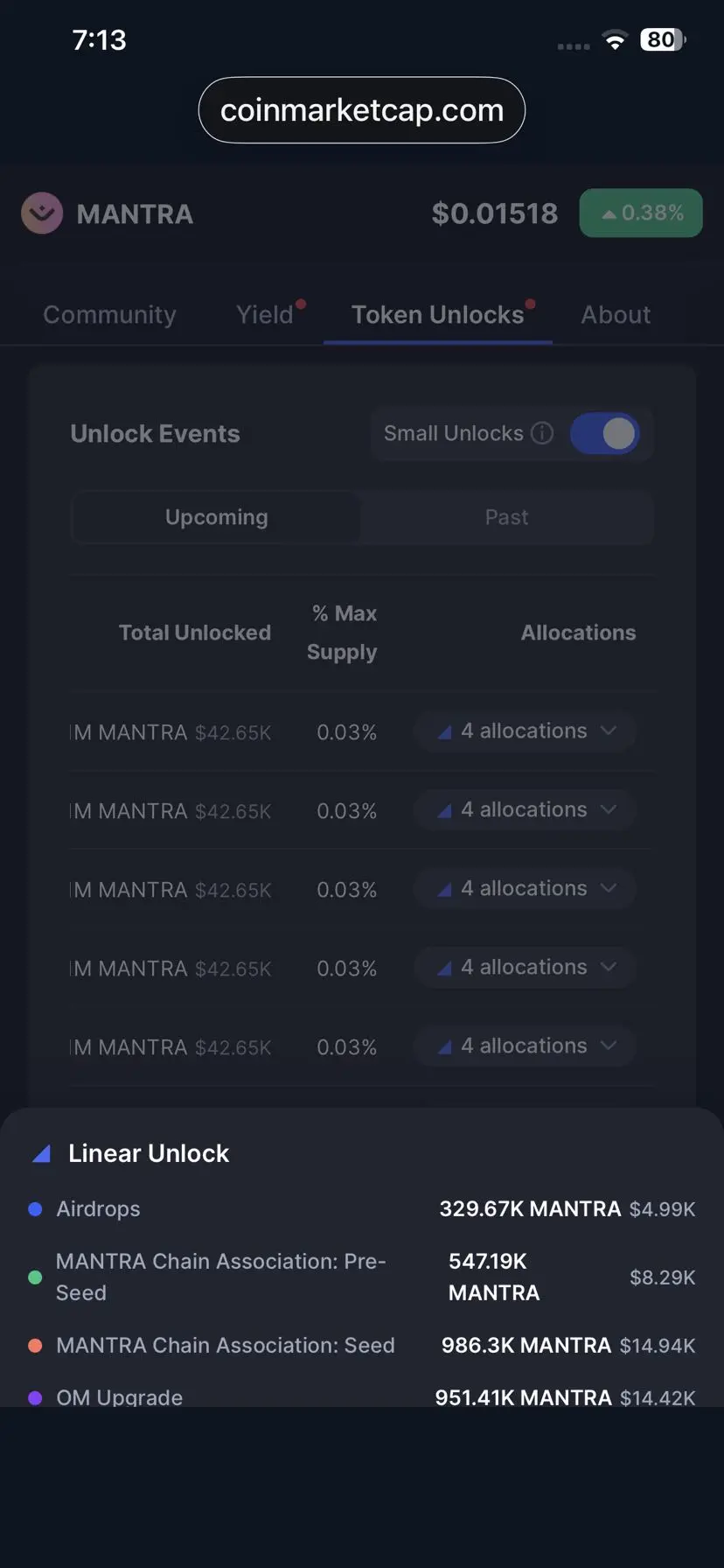Screen dimensions: 724x1568
Task: Toggle the Small Unlocks switch
Action: tap(604, 434)
